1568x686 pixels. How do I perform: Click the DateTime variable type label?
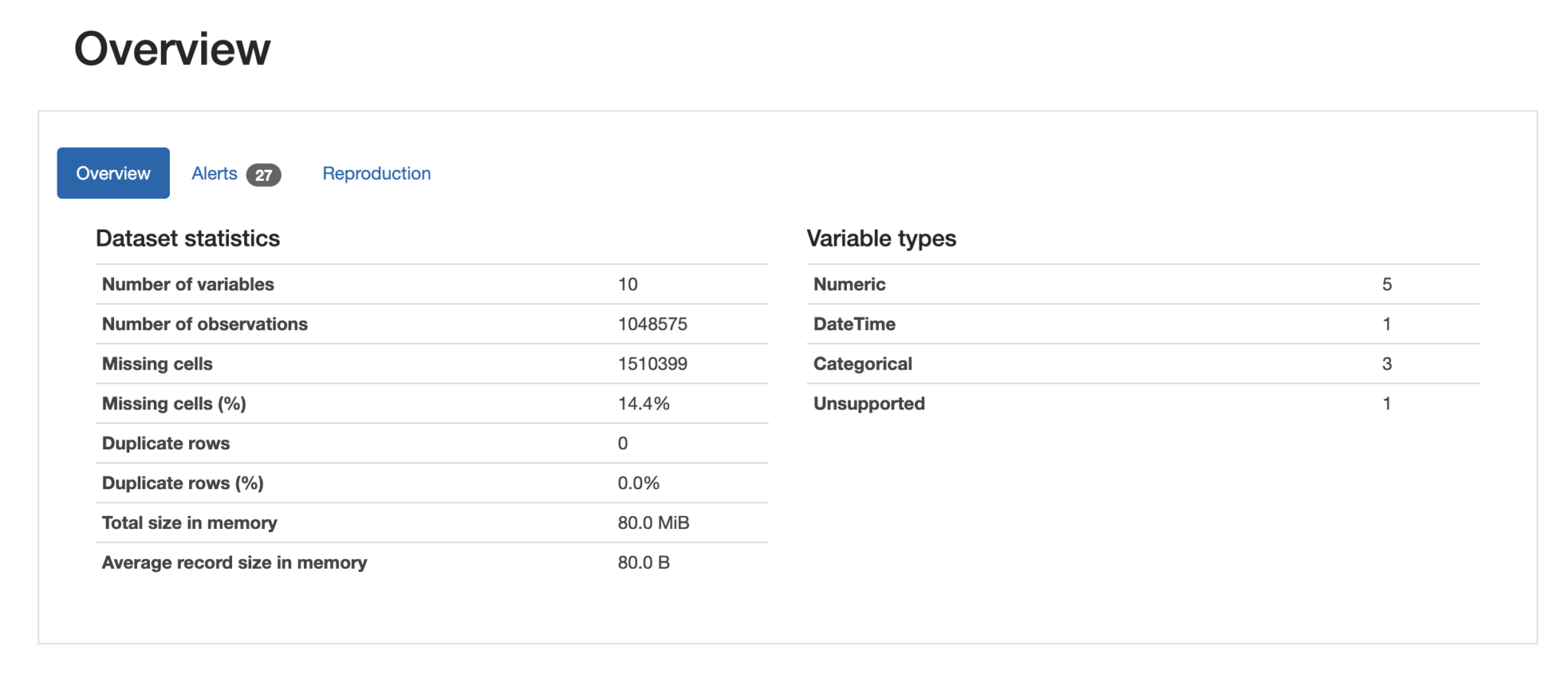coord(854,325)
